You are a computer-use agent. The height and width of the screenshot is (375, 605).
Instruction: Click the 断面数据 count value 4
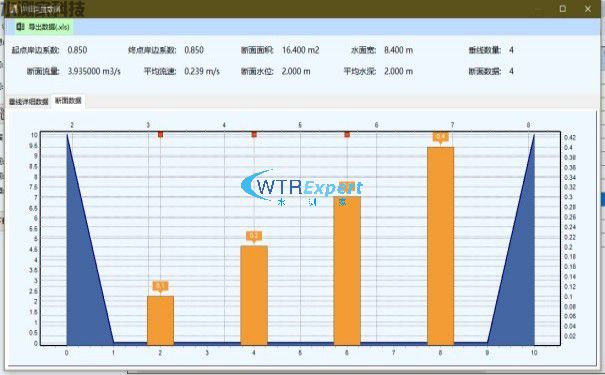coord(511,71)
